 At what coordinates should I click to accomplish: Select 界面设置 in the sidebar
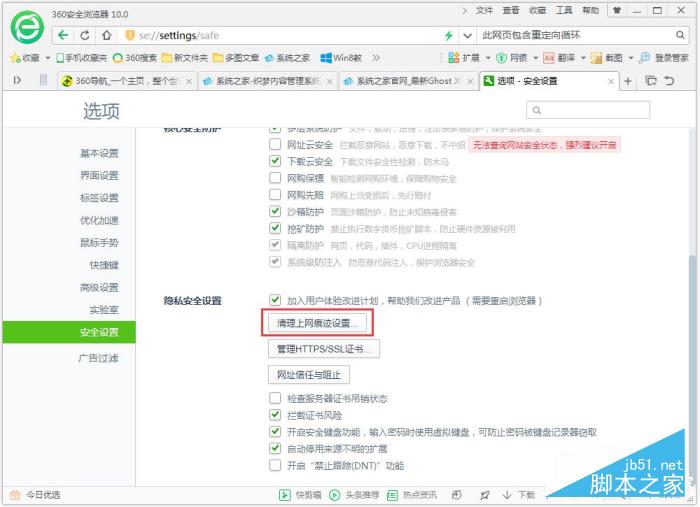pos(99,175)
